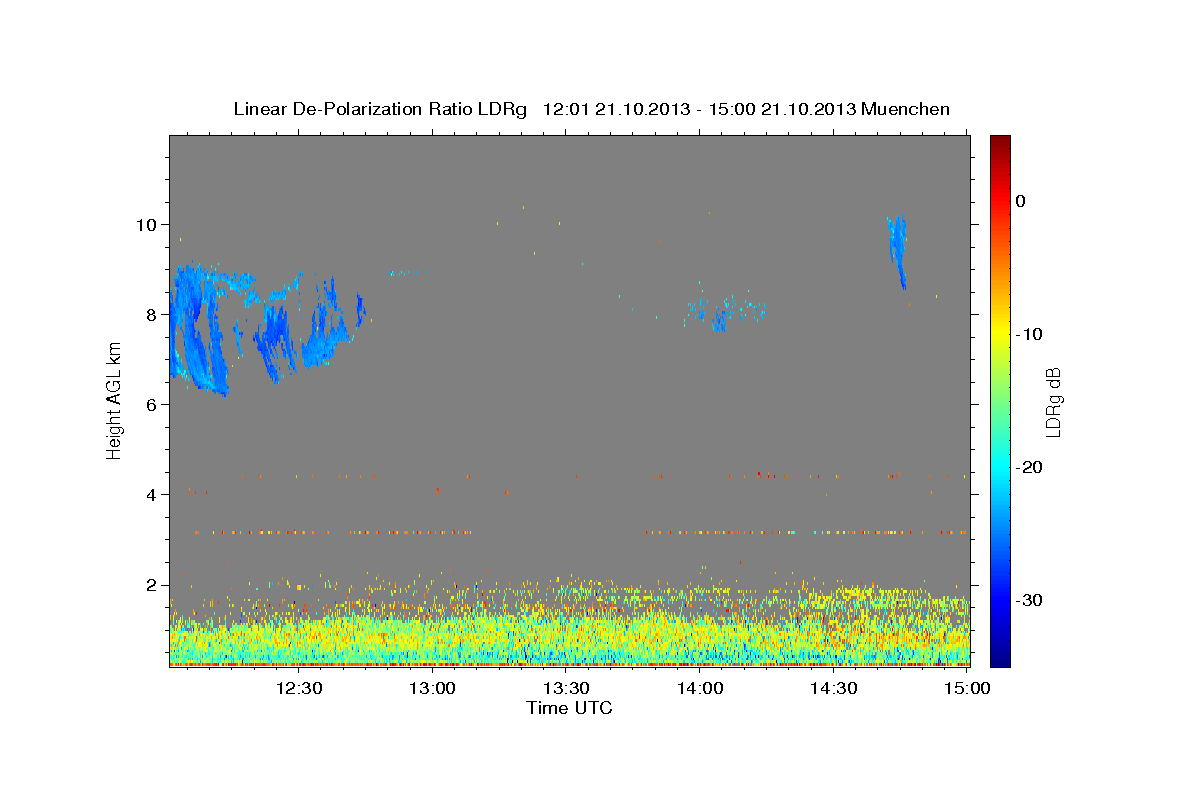Click the dark blue bottom of the colorbar
This screenshot has width=1200, height=800.
(x=1000, y=658)
